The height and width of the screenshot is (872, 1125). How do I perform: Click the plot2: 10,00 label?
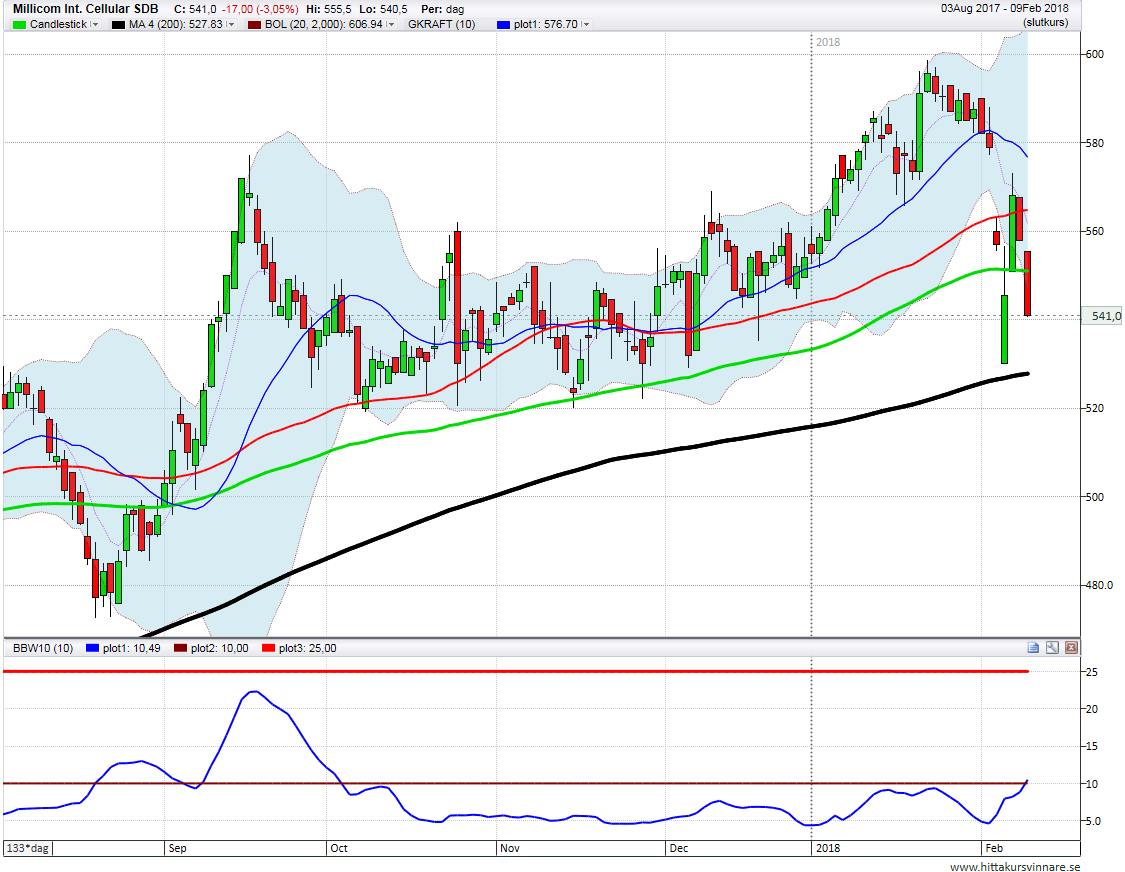pyautogui.click(x=220, y=648)
